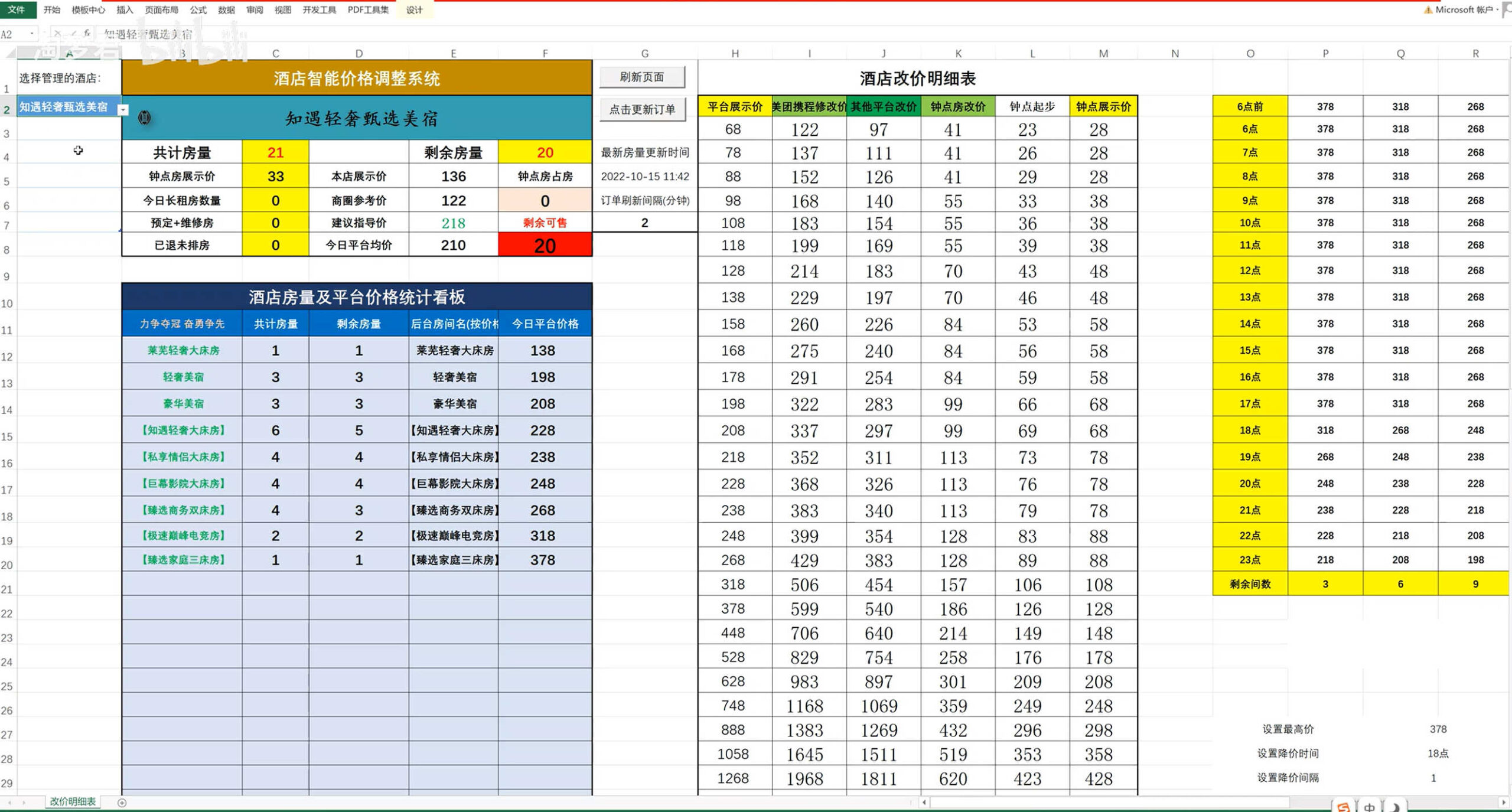Click the horizontal scrollbar thumb
Screen dimensions: 1512x812
click(1110, 803)
